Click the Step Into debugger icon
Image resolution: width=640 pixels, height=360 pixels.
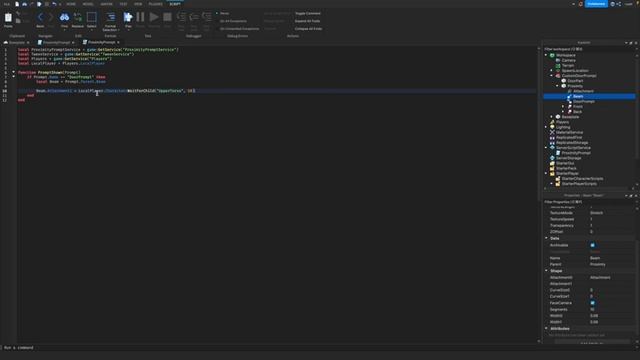point(181,17)
